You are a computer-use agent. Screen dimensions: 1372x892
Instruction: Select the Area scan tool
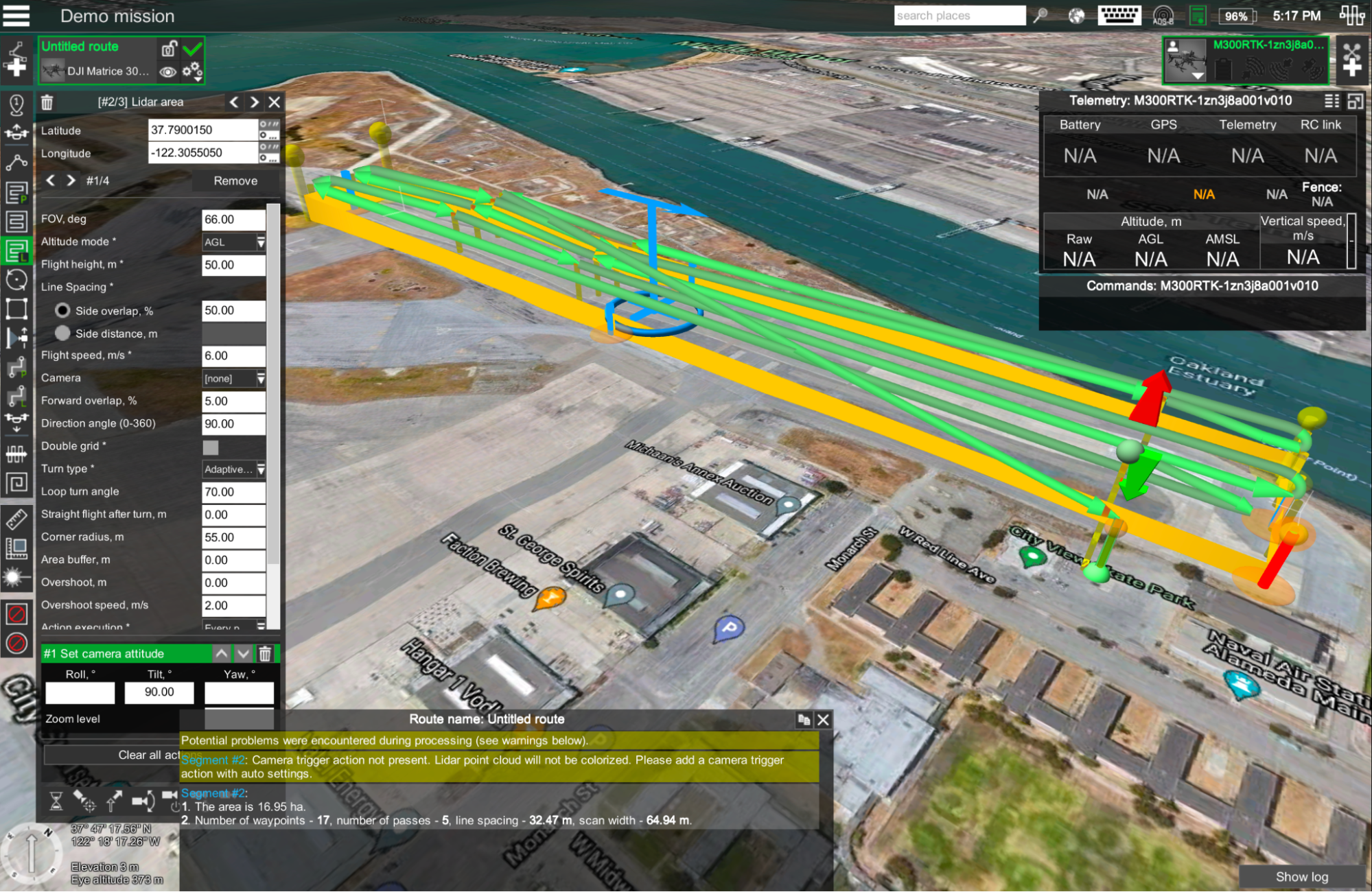[x=16, y=222]
